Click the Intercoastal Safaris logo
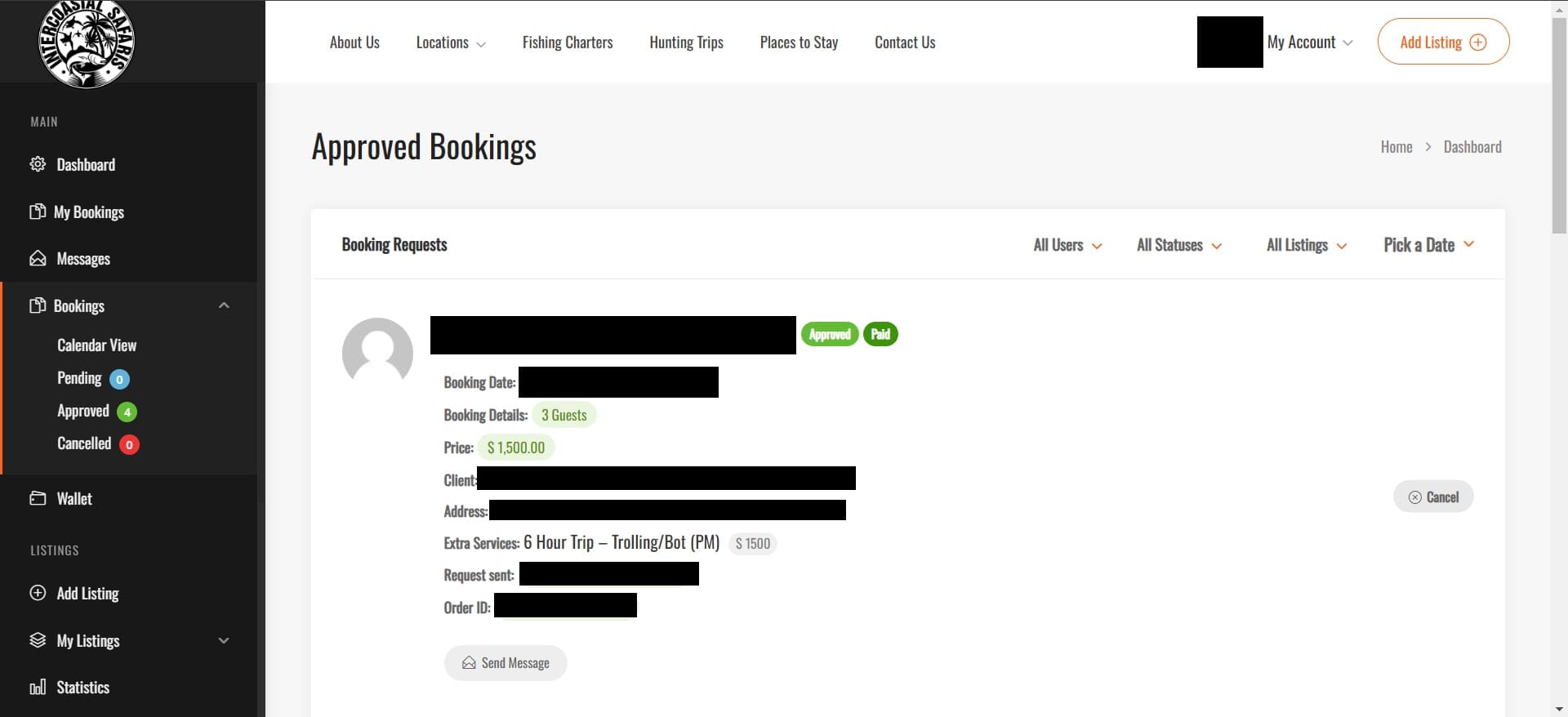1568x717 pixels. pos(87,42)
